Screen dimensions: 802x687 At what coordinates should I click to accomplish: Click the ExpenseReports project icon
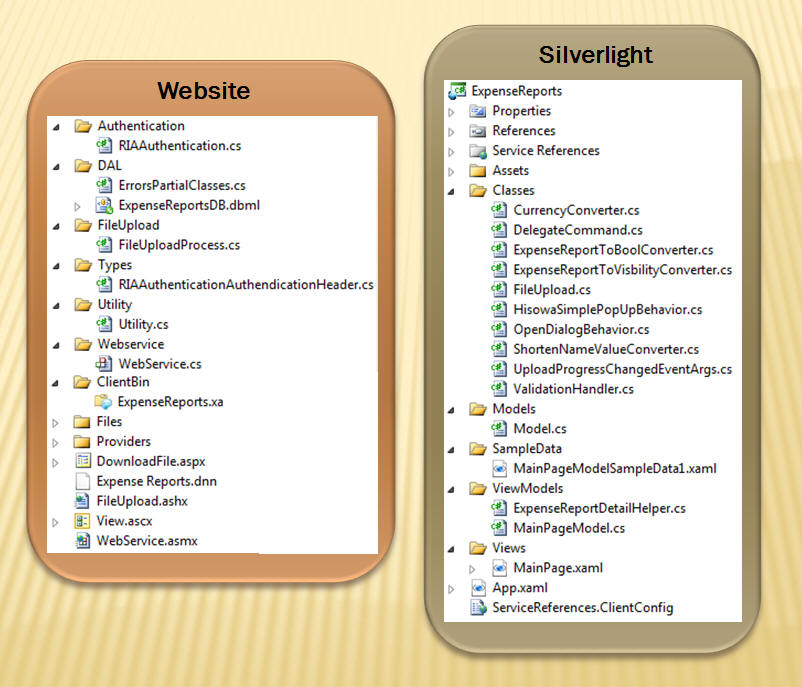457,91
